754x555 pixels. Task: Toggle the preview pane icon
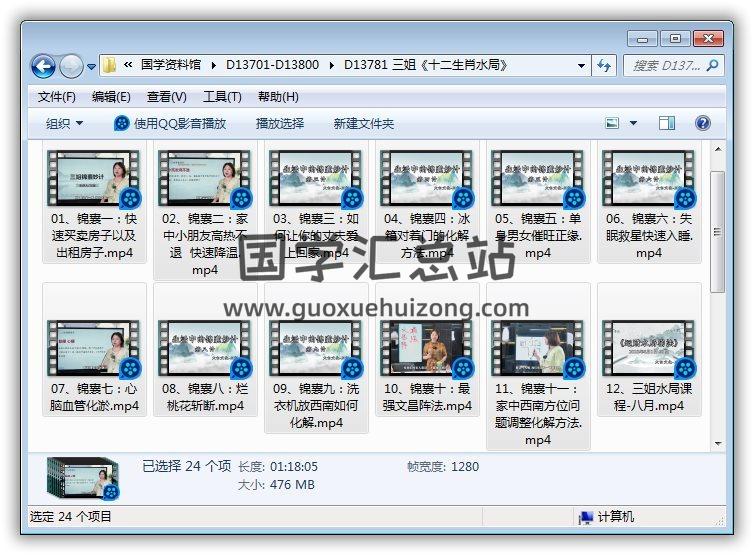(666, 123)
